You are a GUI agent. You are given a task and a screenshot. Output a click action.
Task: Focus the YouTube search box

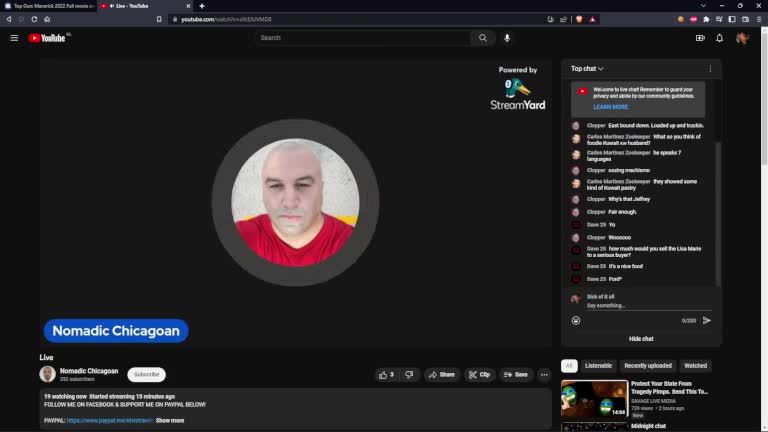[x=362, y=38]
